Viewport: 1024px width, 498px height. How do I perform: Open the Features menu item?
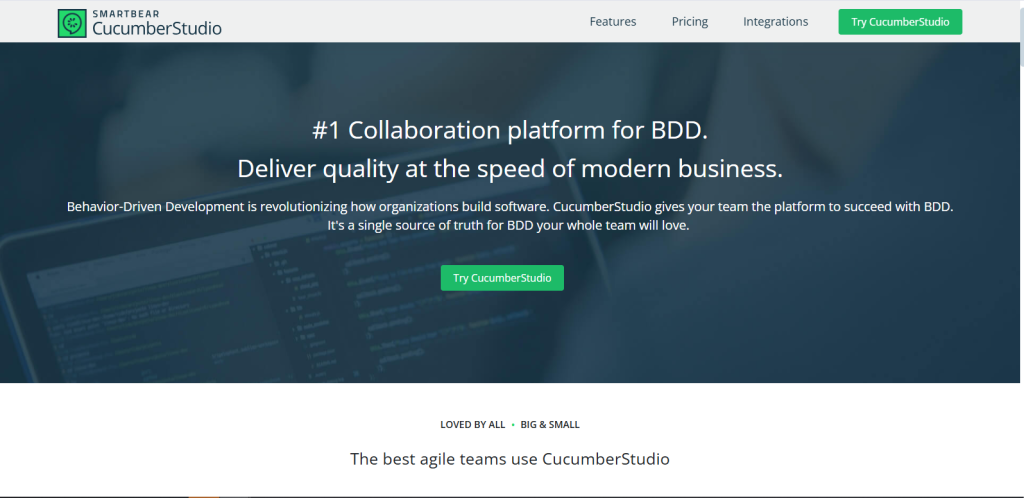pos(613,22)
